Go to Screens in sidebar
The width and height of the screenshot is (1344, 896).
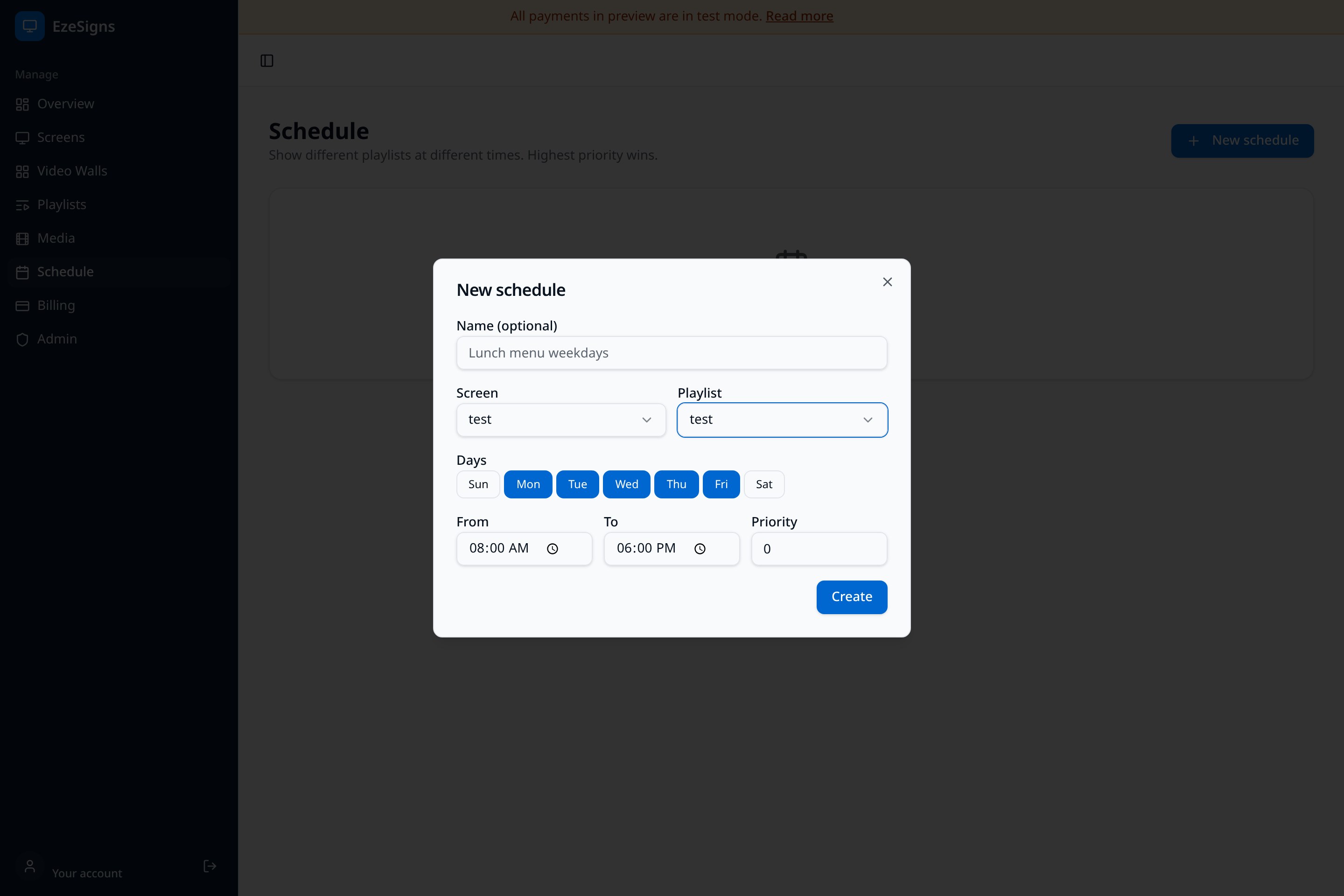(x=119, y=138)
